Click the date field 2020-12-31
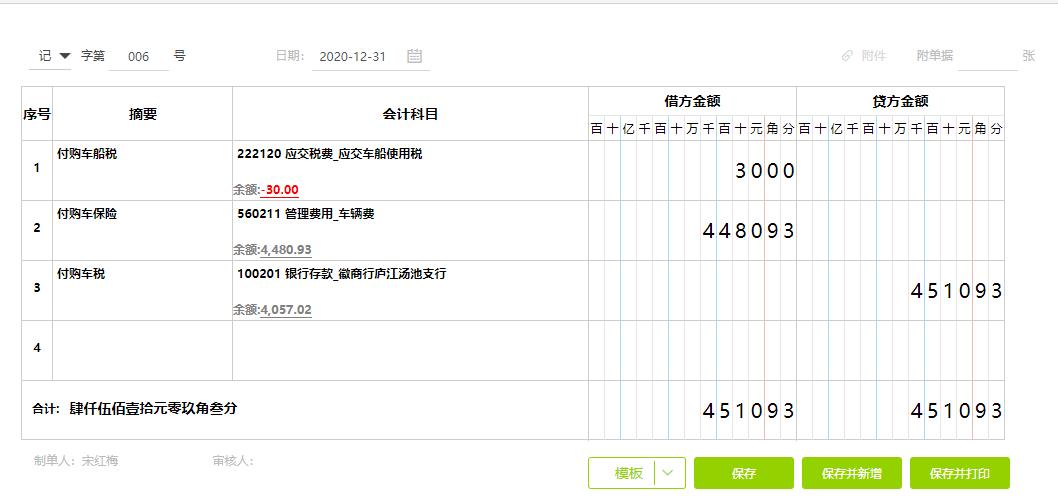1058x497 pixels. (352, 57)
